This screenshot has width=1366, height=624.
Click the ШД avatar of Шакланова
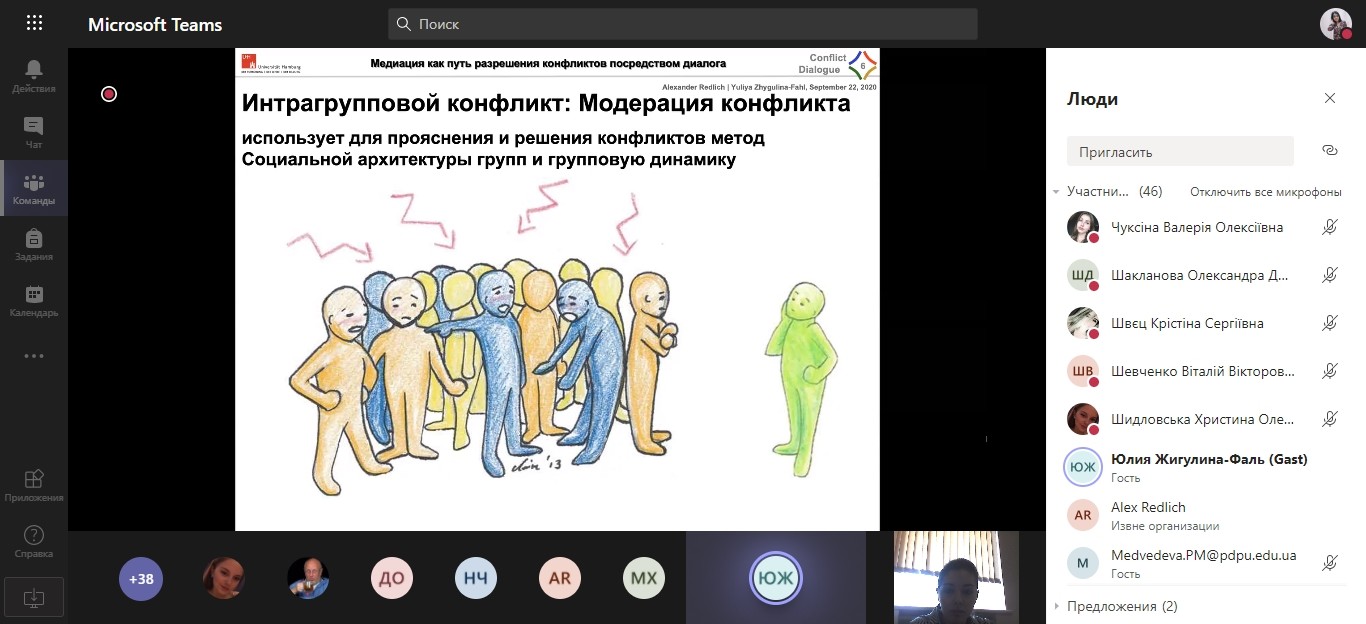click(1082, 275)
